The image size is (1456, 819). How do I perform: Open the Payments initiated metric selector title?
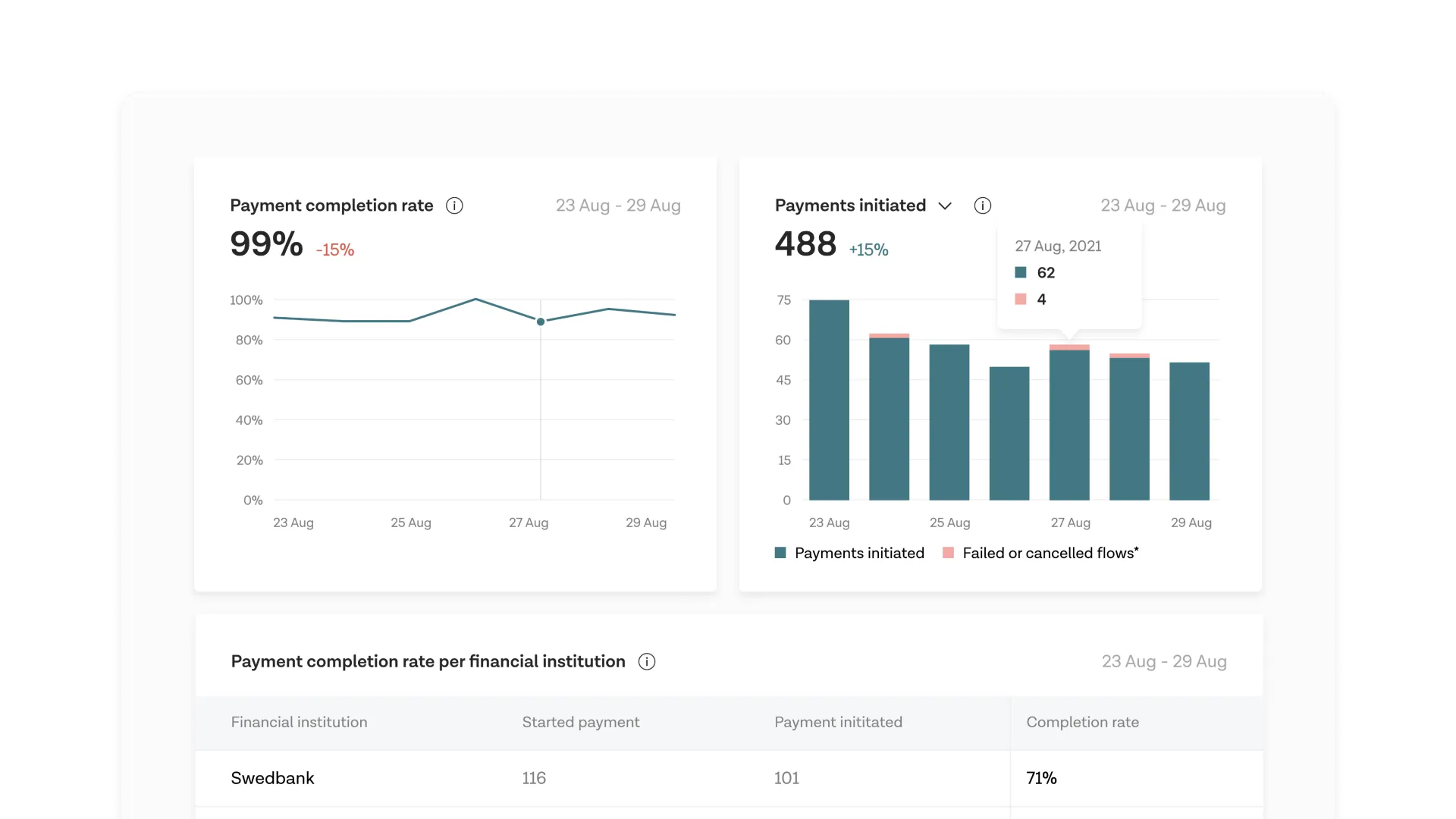pos(850,206)
